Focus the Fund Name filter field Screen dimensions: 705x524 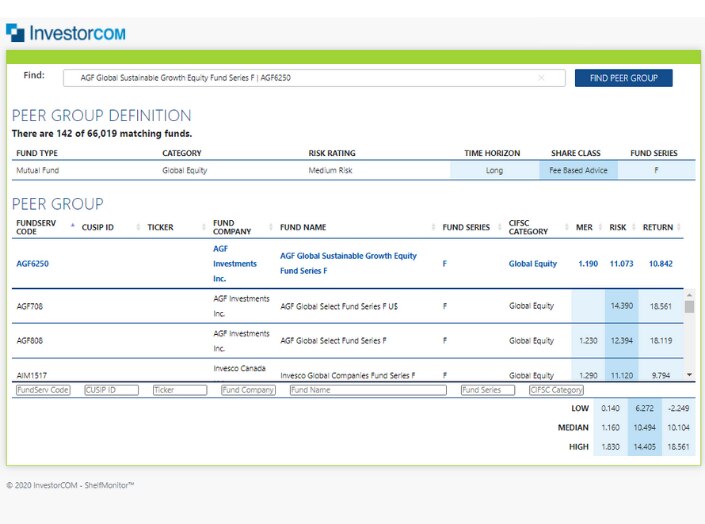click(x=367, y=390)
